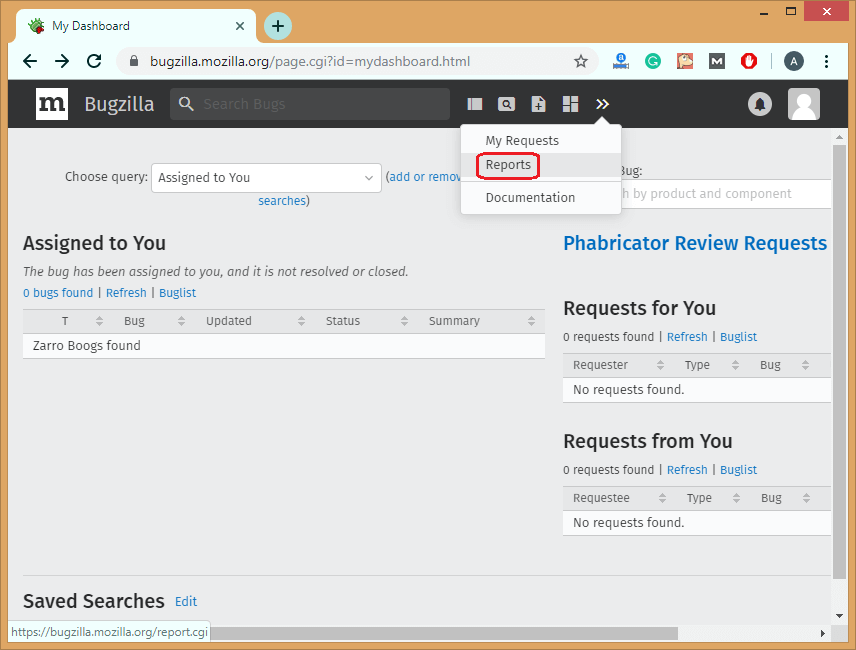Click the product and component search field
This screenshot has width=856, height=650.
tap(726, 194)
